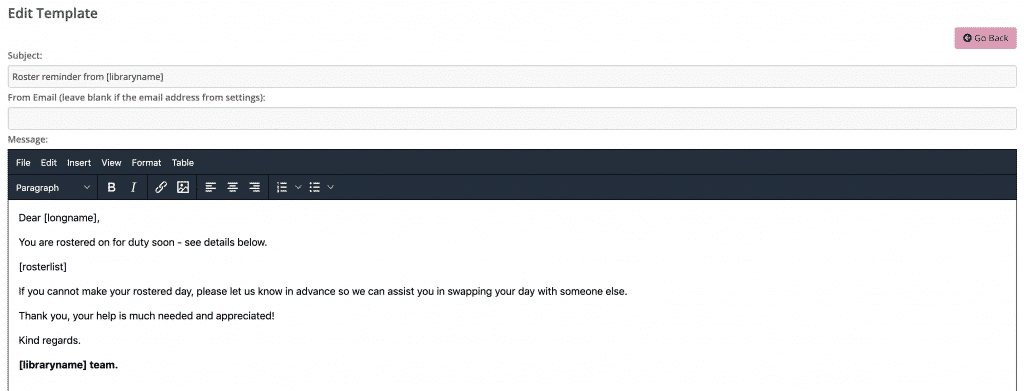
Task: Open the Paragraph style dropdown
Action: tap(54, 187)
